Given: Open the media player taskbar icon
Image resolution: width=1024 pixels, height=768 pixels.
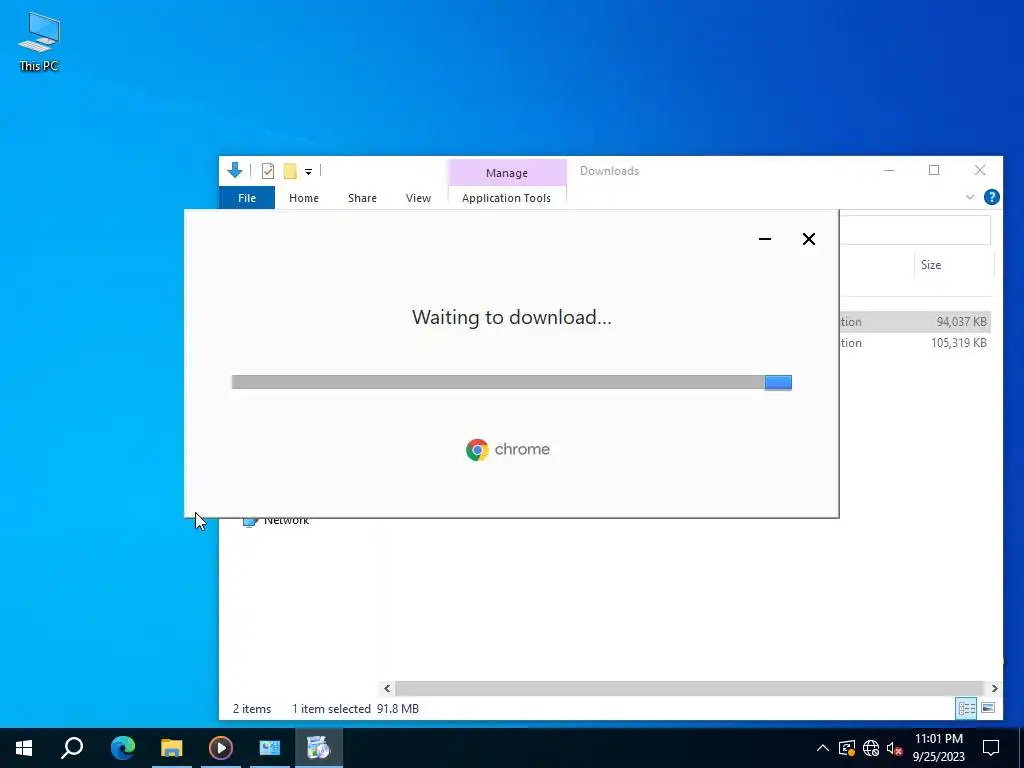Looking at the screenshot, I should coord(221,748).
